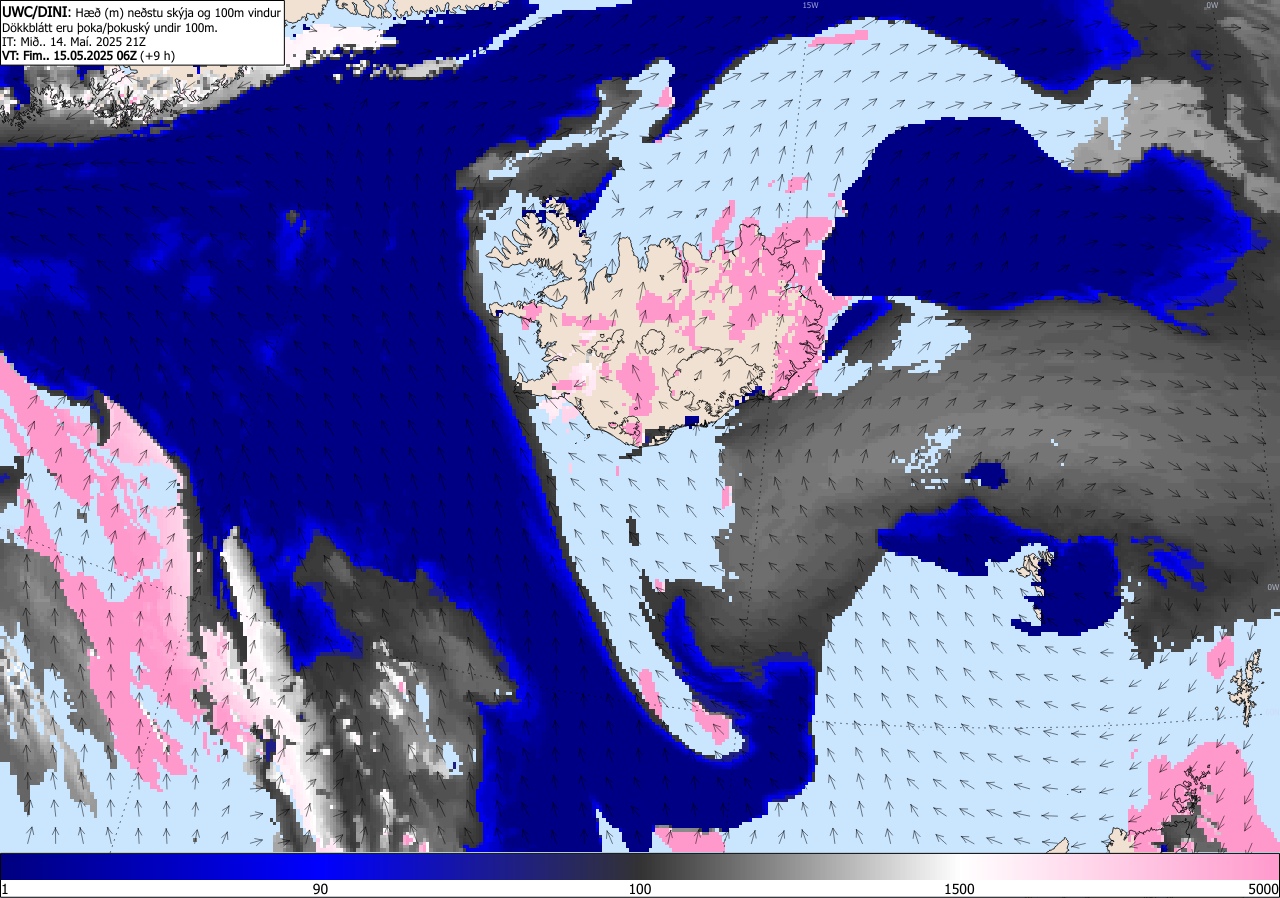Click the cloud-height color scale bar
This screenshot has width=1280, height=898.
pos(640,866)
